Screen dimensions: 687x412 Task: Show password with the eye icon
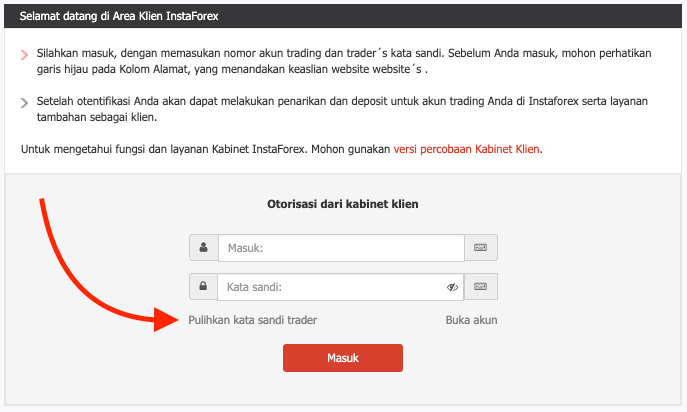[x=452, y=287]
